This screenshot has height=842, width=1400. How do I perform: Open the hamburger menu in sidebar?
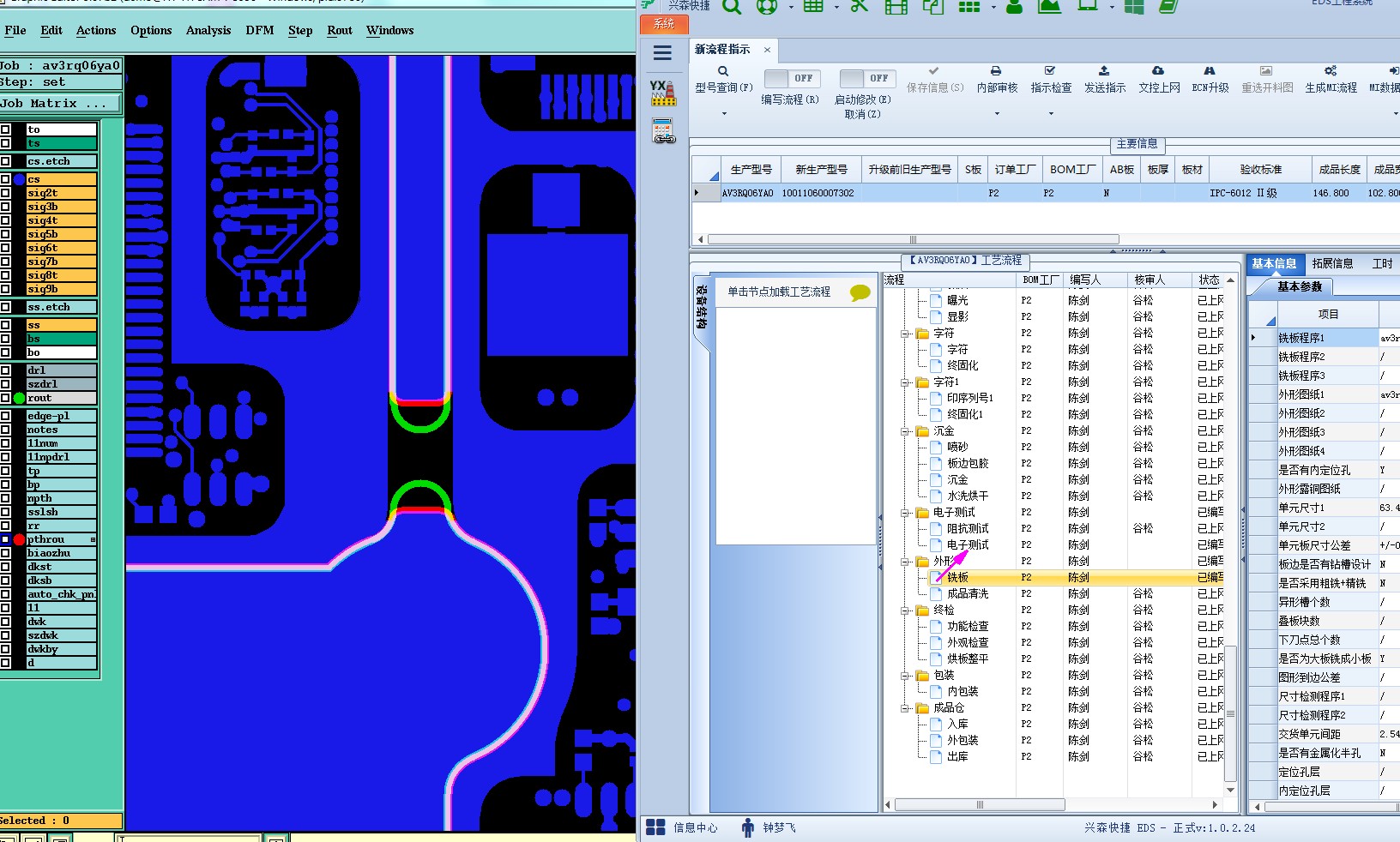(662, 53)
